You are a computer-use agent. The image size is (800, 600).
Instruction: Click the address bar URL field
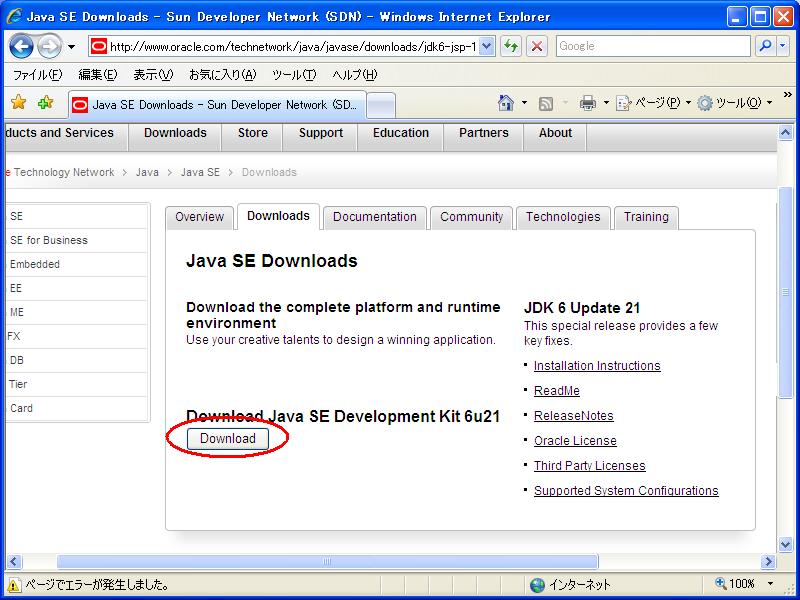293,47
